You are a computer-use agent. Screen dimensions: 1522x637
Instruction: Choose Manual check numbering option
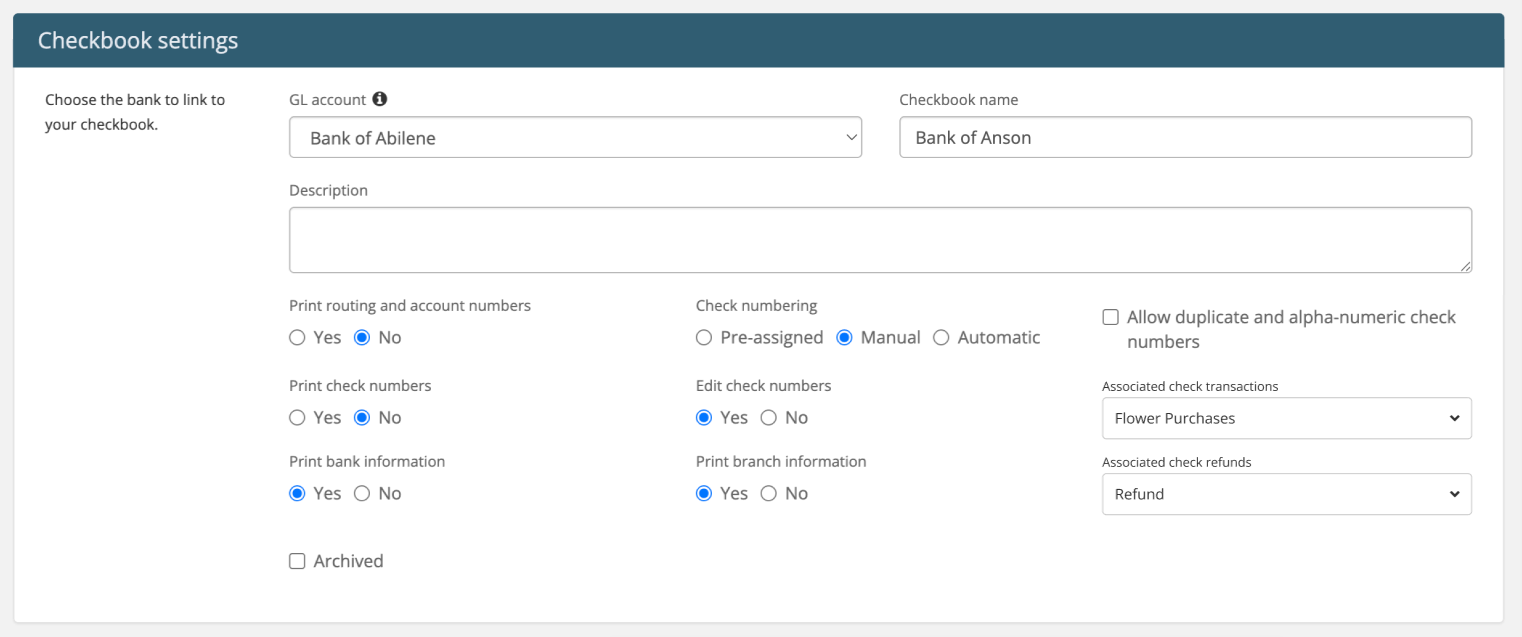click(x=844, y=338)
